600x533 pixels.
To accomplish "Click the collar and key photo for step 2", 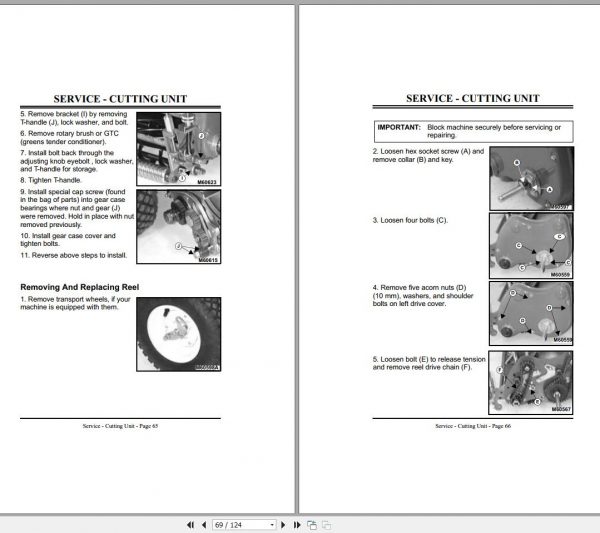I will click(532, 178).
